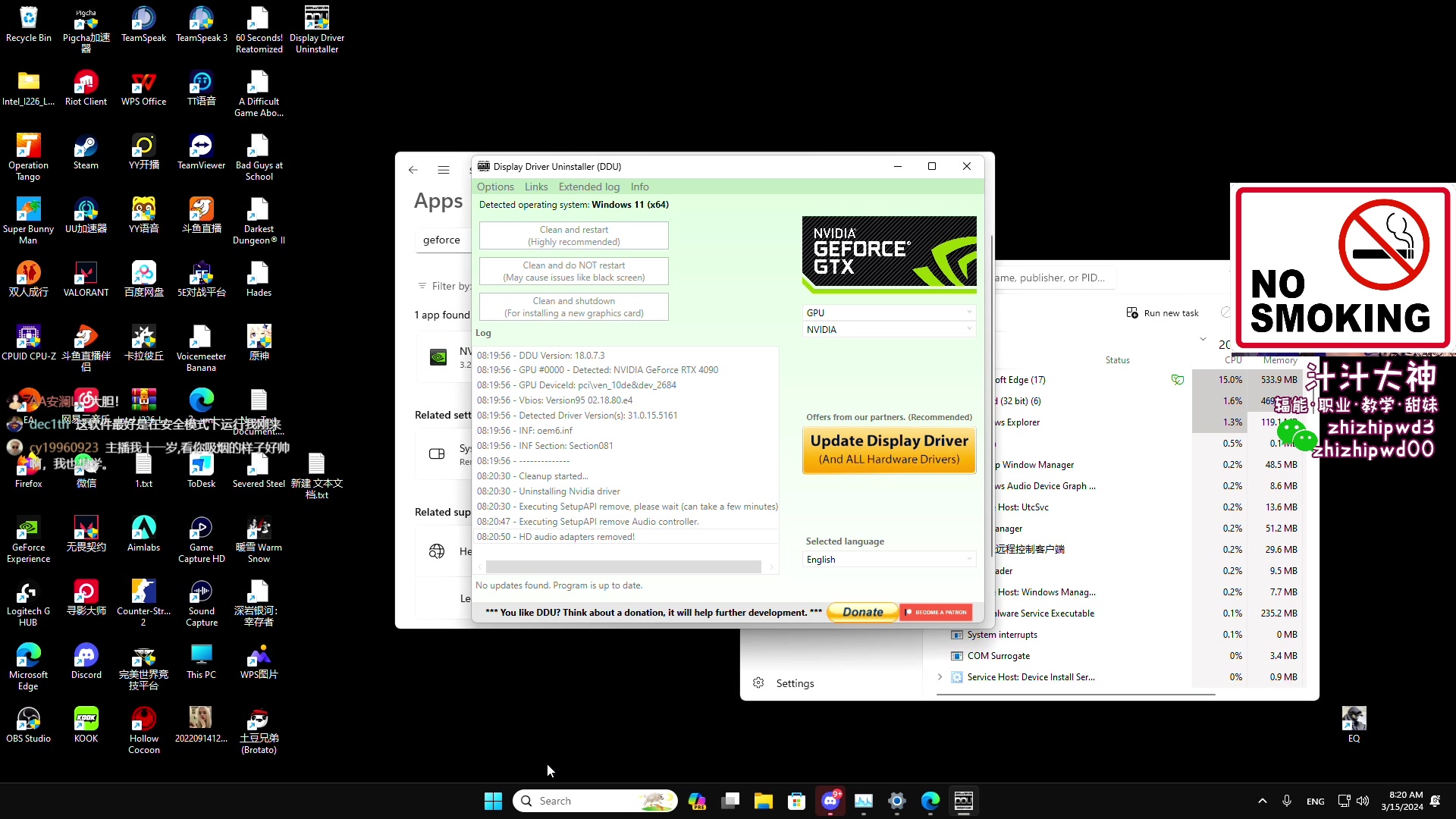The width and height of the screenshot is (1456, 819).
Task: Open OBS Studio desktop icon
Action: pos(28,726)
